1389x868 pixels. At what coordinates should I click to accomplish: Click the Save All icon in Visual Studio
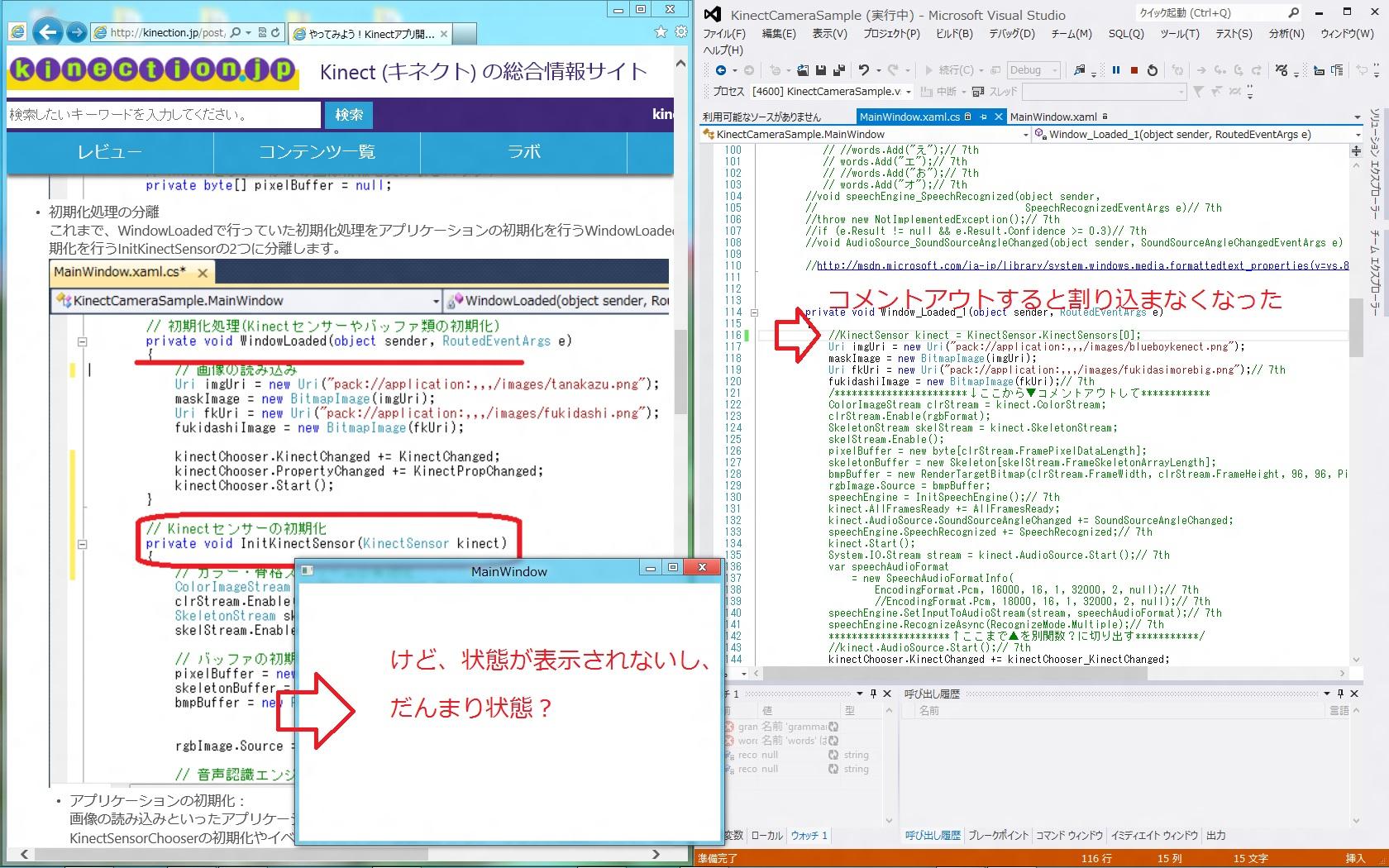839,70
